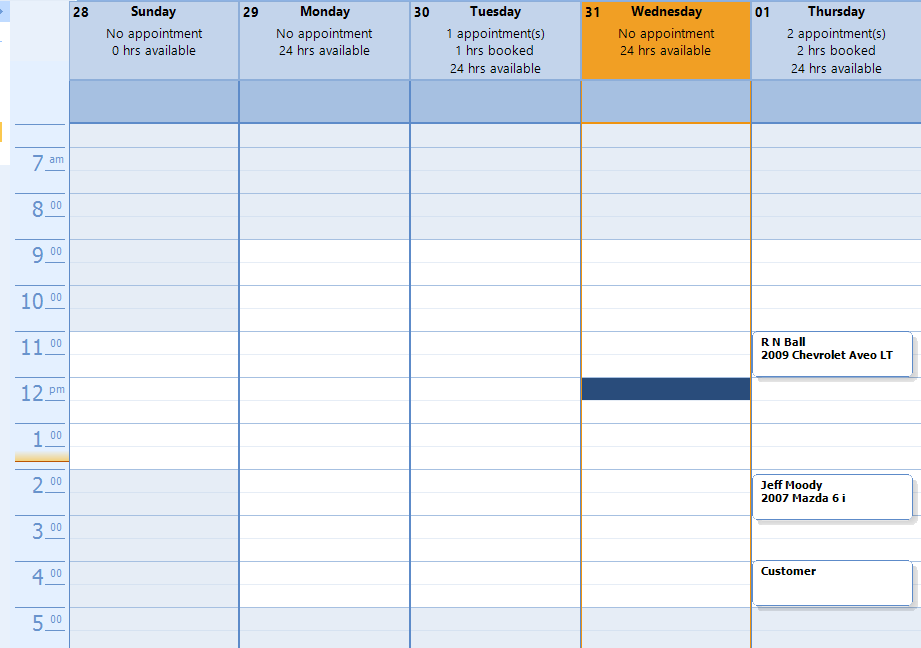
Task: Click the Customer appointment at 4:00
Action: (x=832, y=583)
